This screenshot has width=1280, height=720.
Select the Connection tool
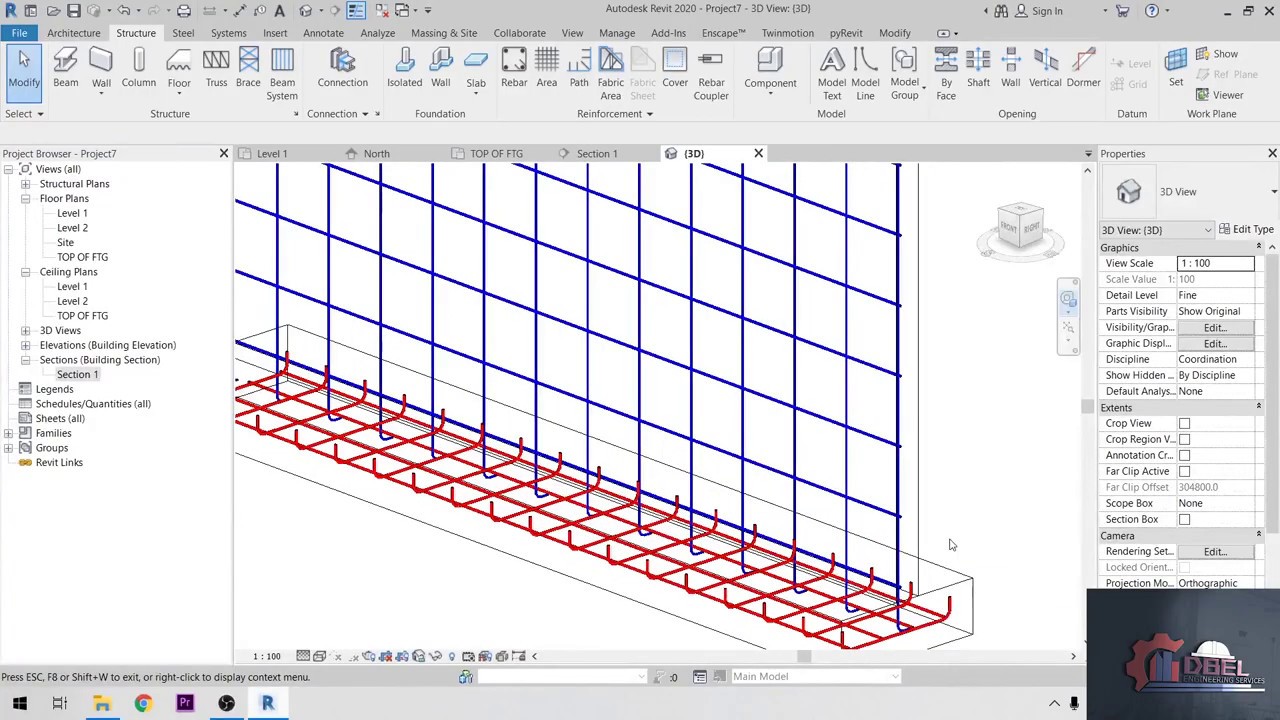[x=343, y=70]
